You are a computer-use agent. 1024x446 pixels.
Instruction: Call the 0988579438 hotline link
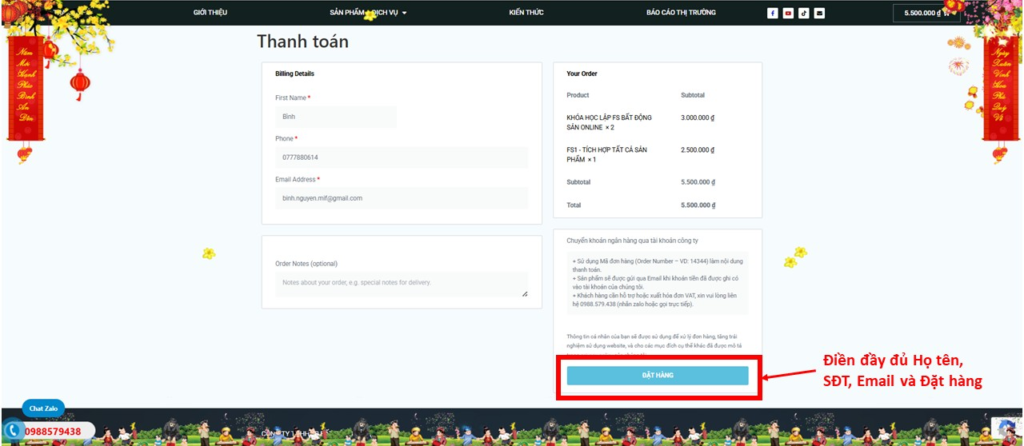pyautogui.click(x=56, y=432)
